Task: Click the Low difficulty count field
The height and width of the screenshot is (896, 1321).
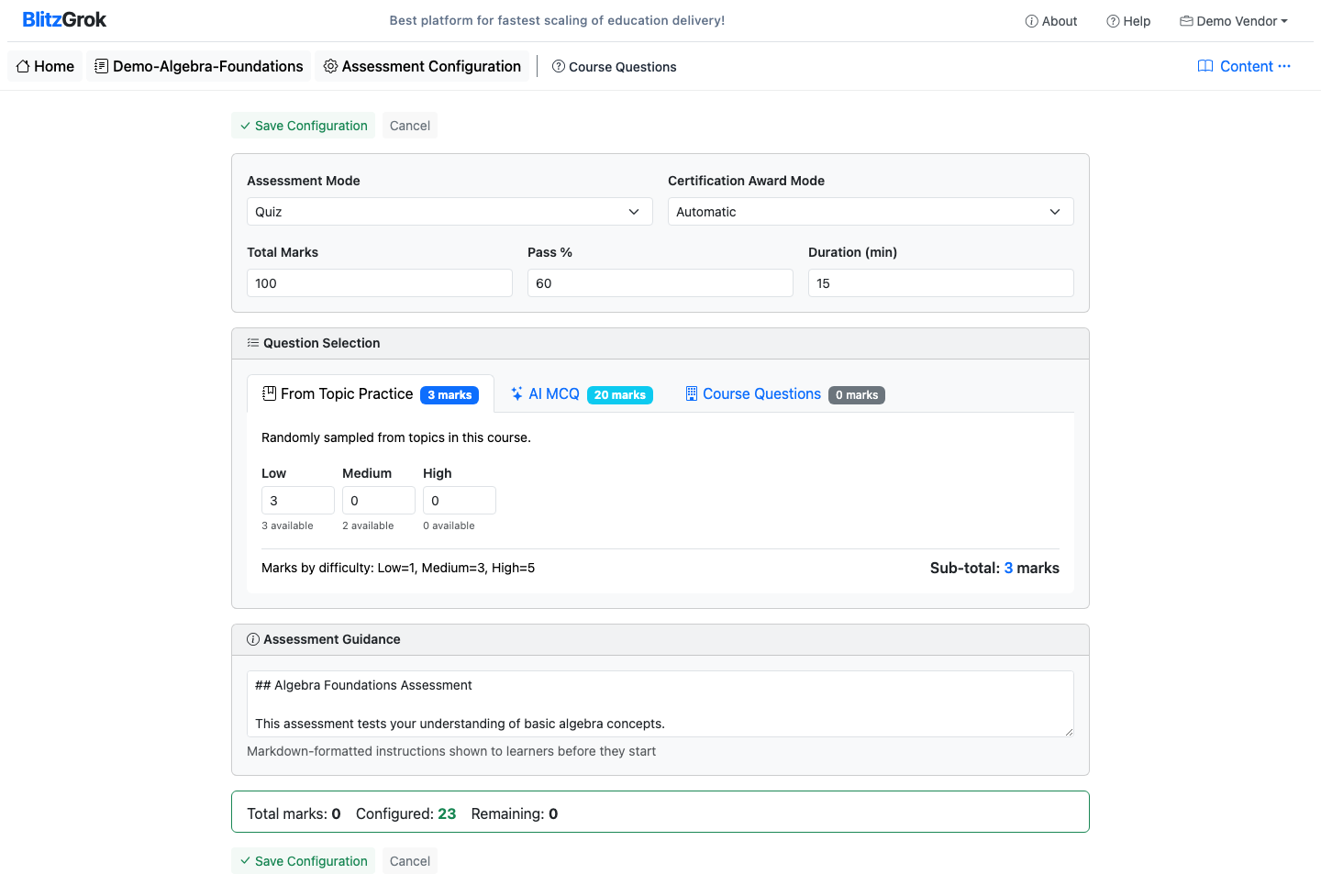Action: click(298, 501)
